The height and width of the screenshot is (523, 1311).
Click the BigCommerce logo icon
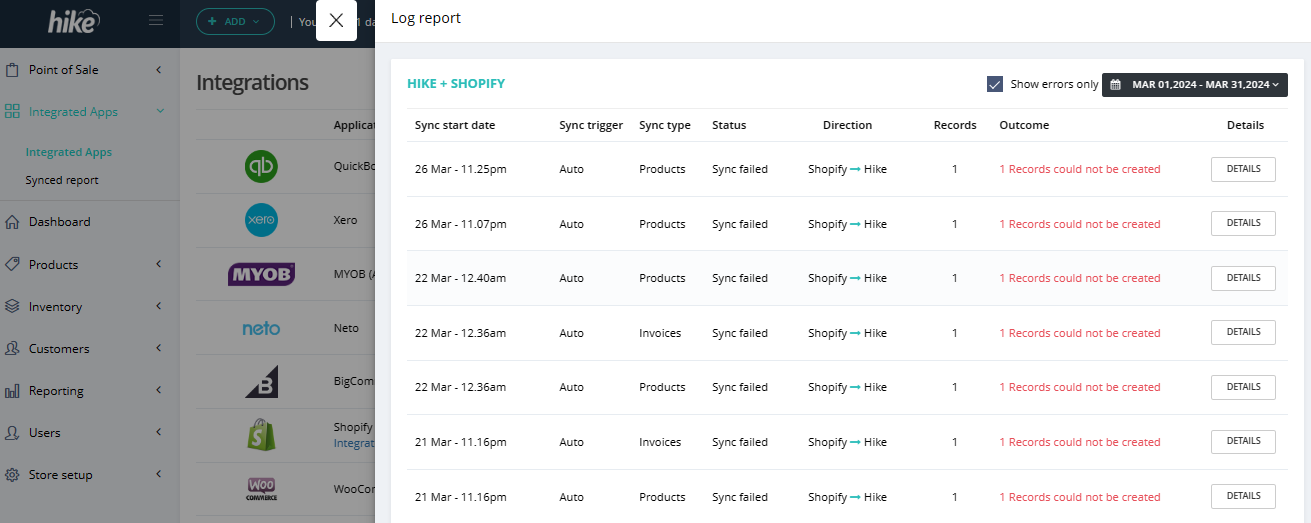click(261, 381)
